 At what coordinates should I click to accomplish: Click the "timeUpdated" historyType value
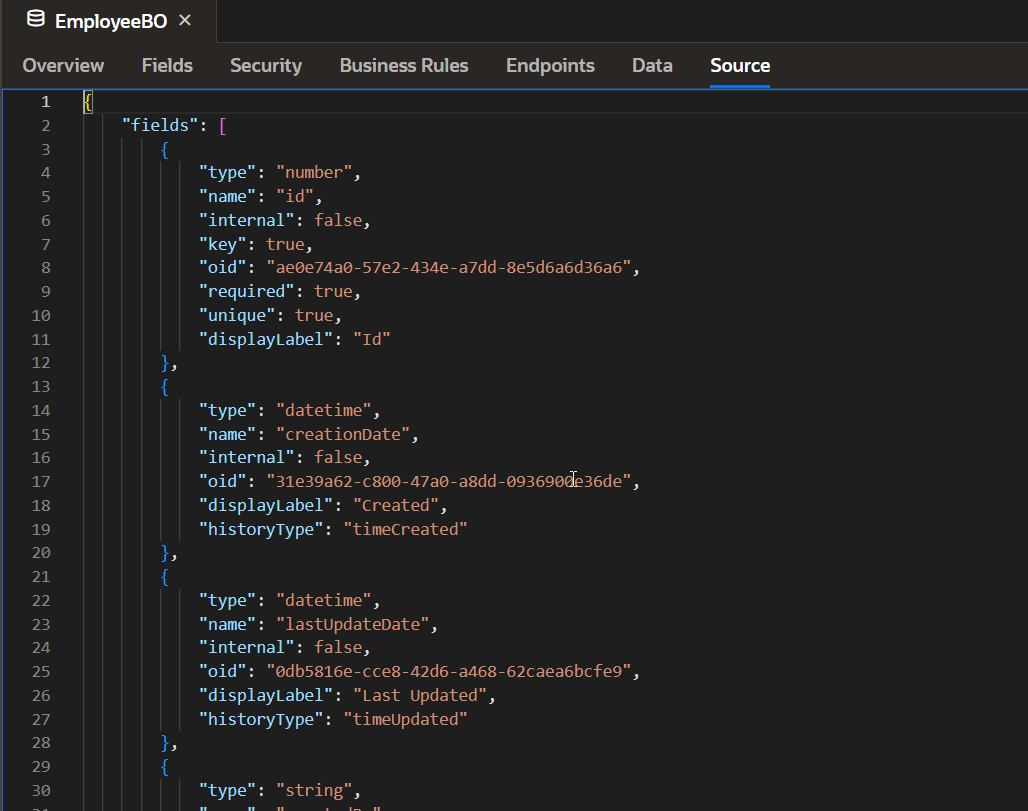coord(405,719)
